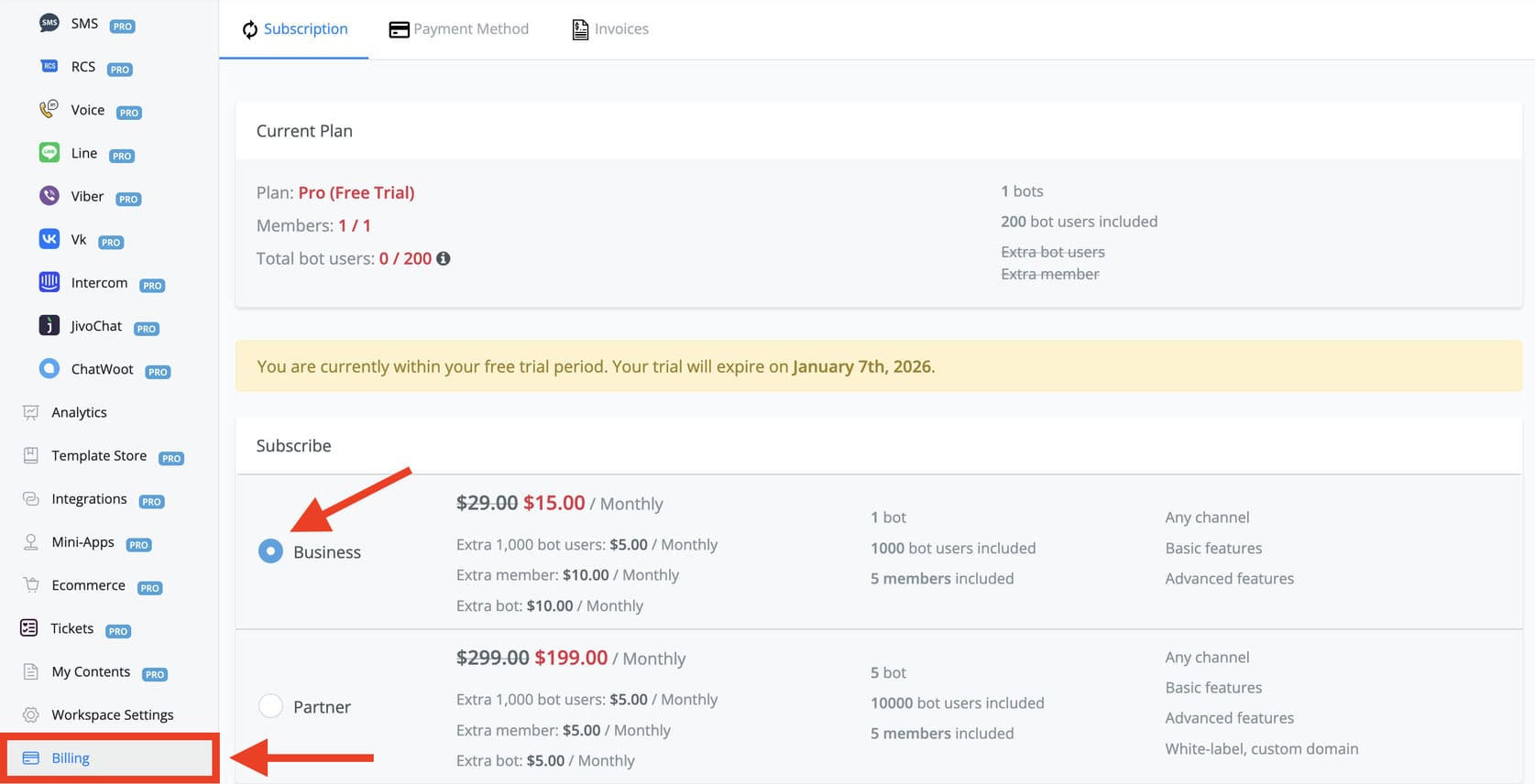1535x784 pixels.
Task: Switch to the Subscription tab
Action: 294,29
